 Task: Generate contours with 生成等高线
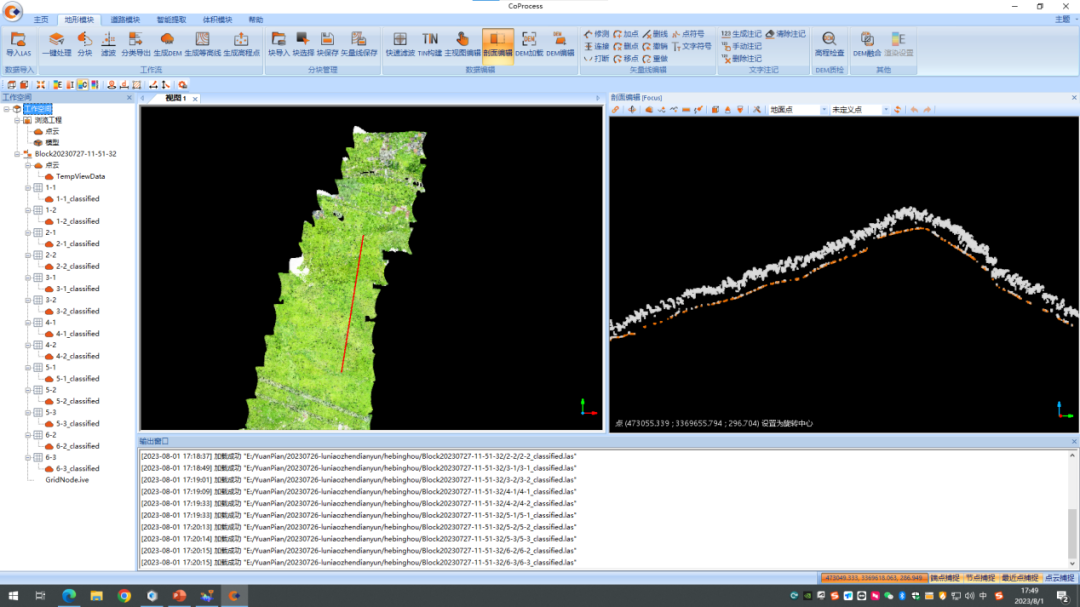tap(202, 43)
